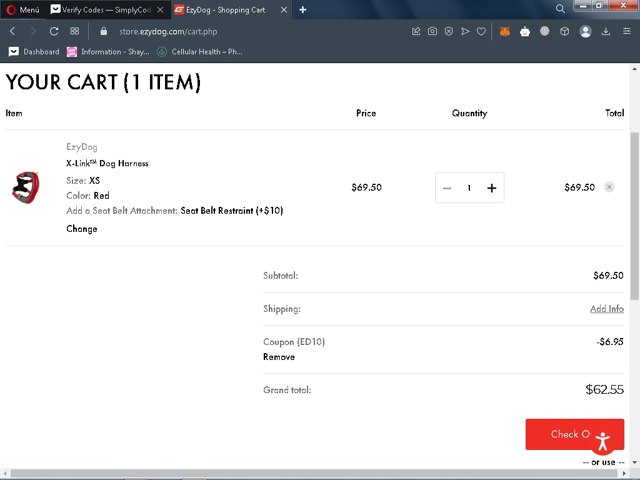Viewport: 640px width, 480px height.
Task: Increase quantity with plus button
Action: 492,188
